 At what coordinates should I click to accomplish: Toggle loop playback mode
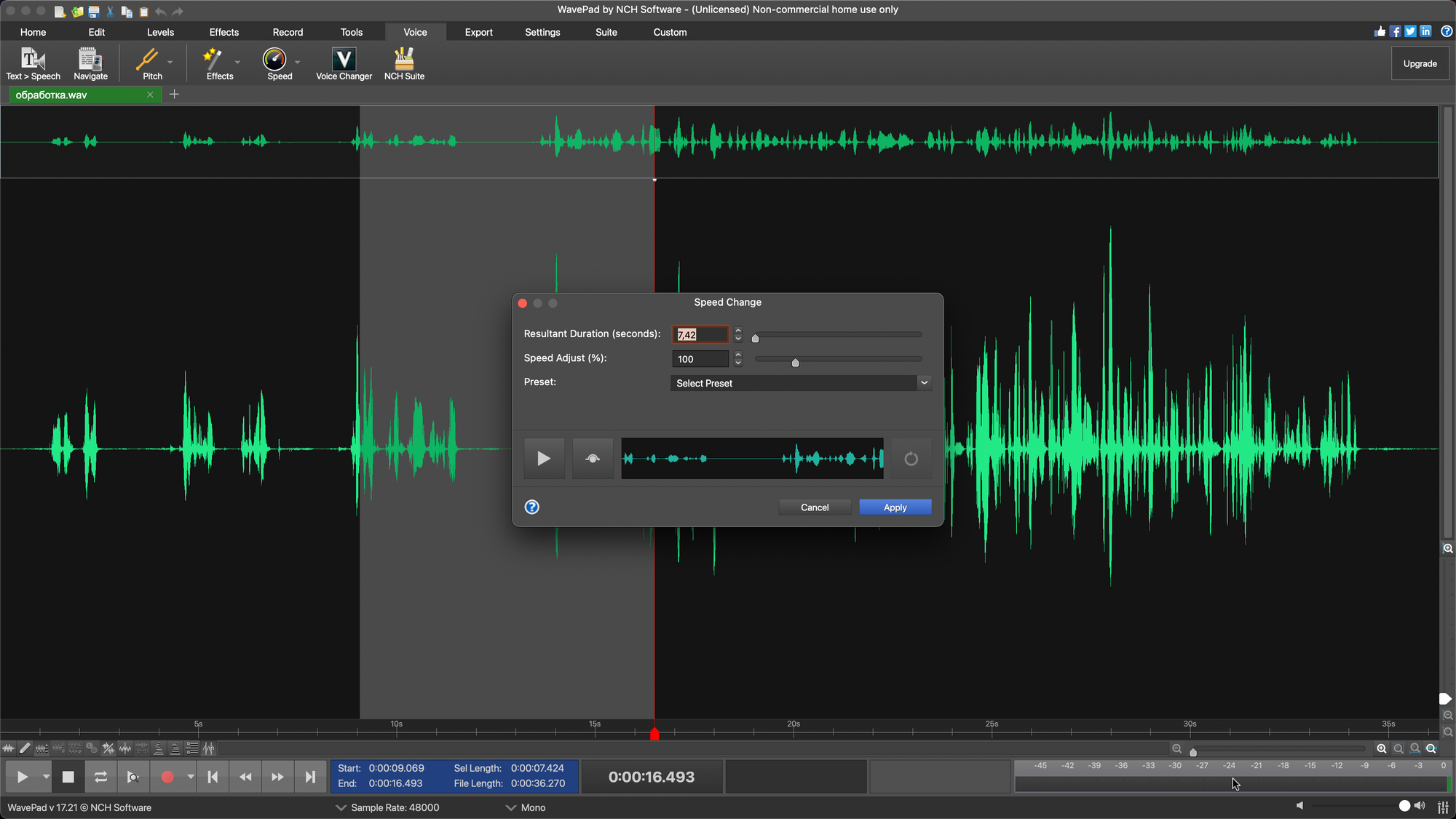(x=100, y=777)
